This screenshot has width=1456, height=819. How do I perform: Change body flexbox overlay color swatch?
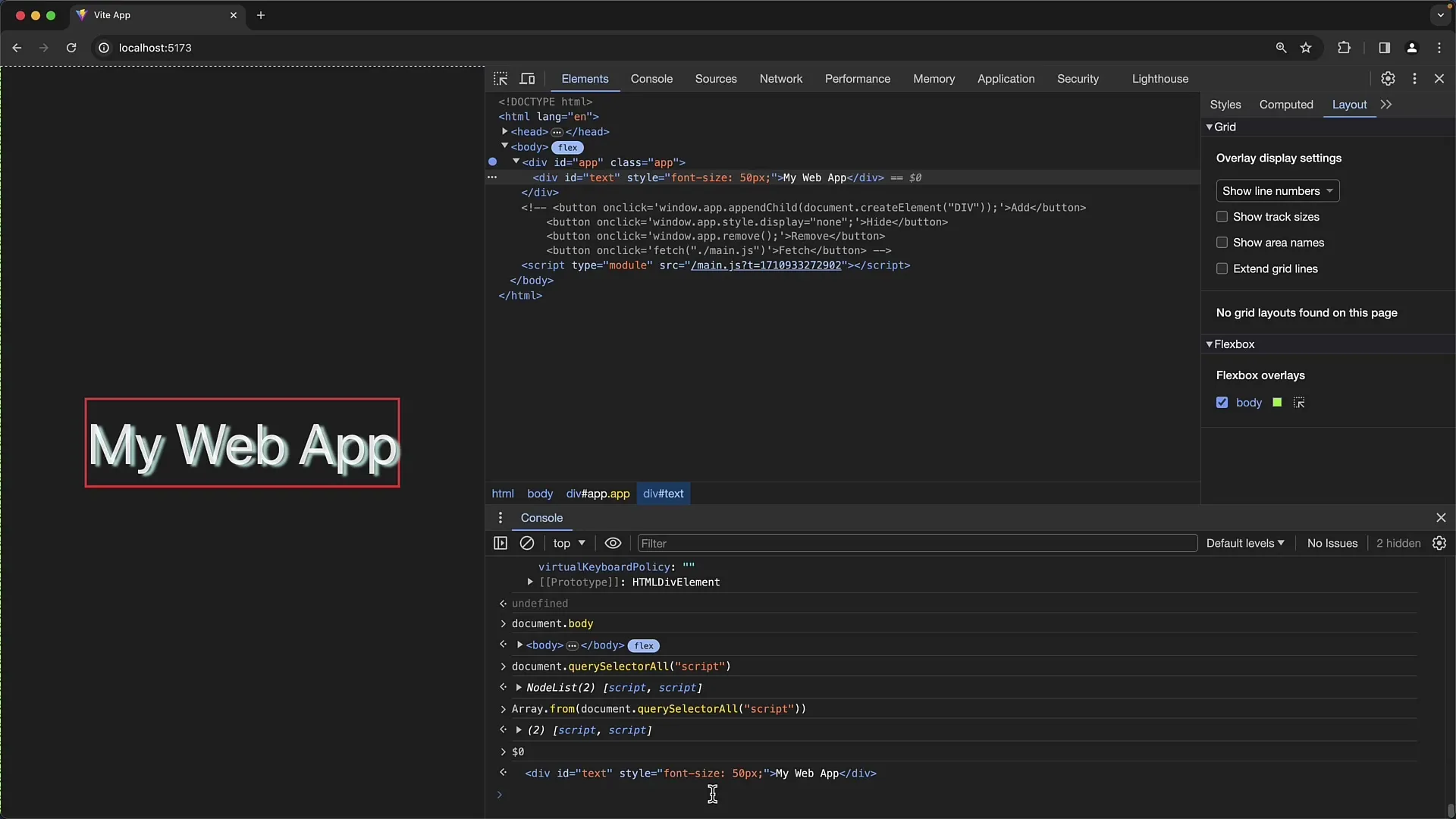pyautogui.click(x=1277, y=403)
